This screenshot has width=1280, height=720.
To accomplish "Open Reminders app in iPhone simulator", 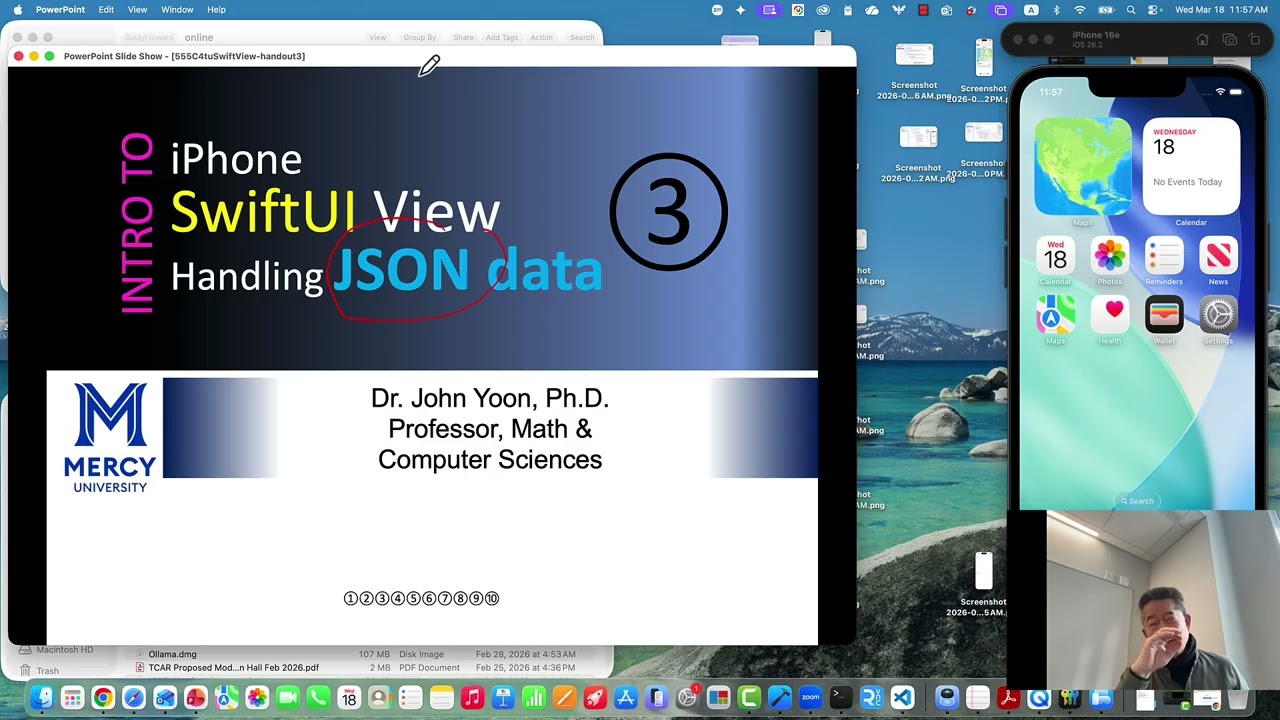I will pos(1164,257).
